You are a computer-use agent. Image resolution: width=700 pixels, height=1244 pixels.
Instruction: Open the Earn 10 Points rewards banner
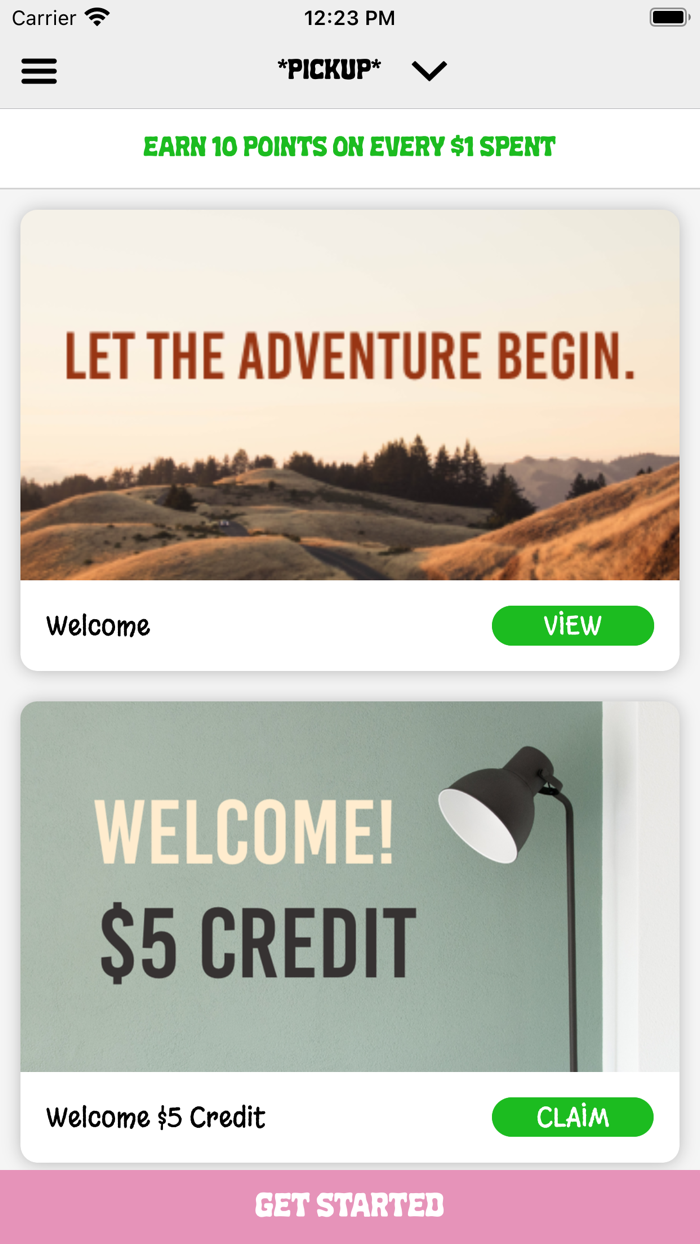point(350,147)
